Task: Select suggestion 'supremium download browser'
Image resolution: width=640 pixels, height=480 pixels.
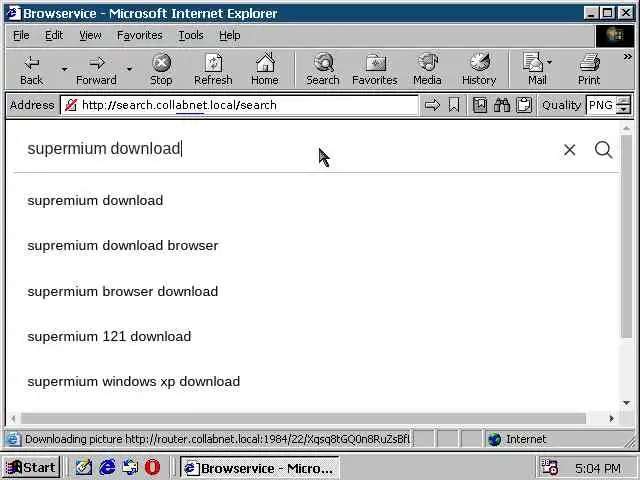Action: (x=123, y=246)
